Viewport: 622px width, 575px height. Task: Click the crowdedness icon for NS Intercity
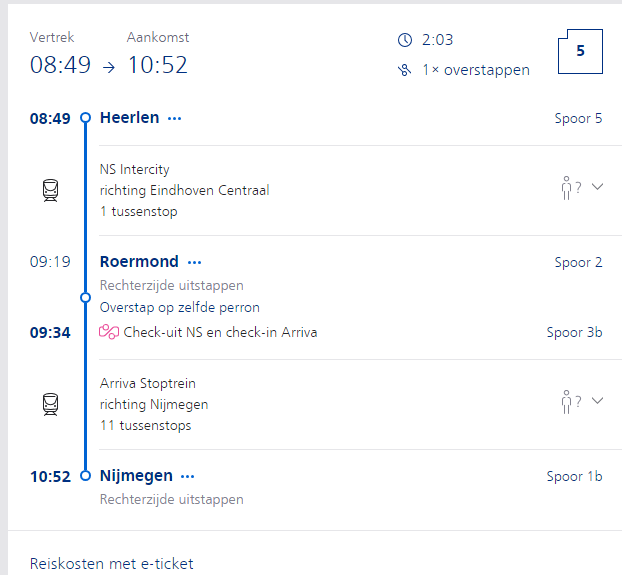tap(568, 187)
